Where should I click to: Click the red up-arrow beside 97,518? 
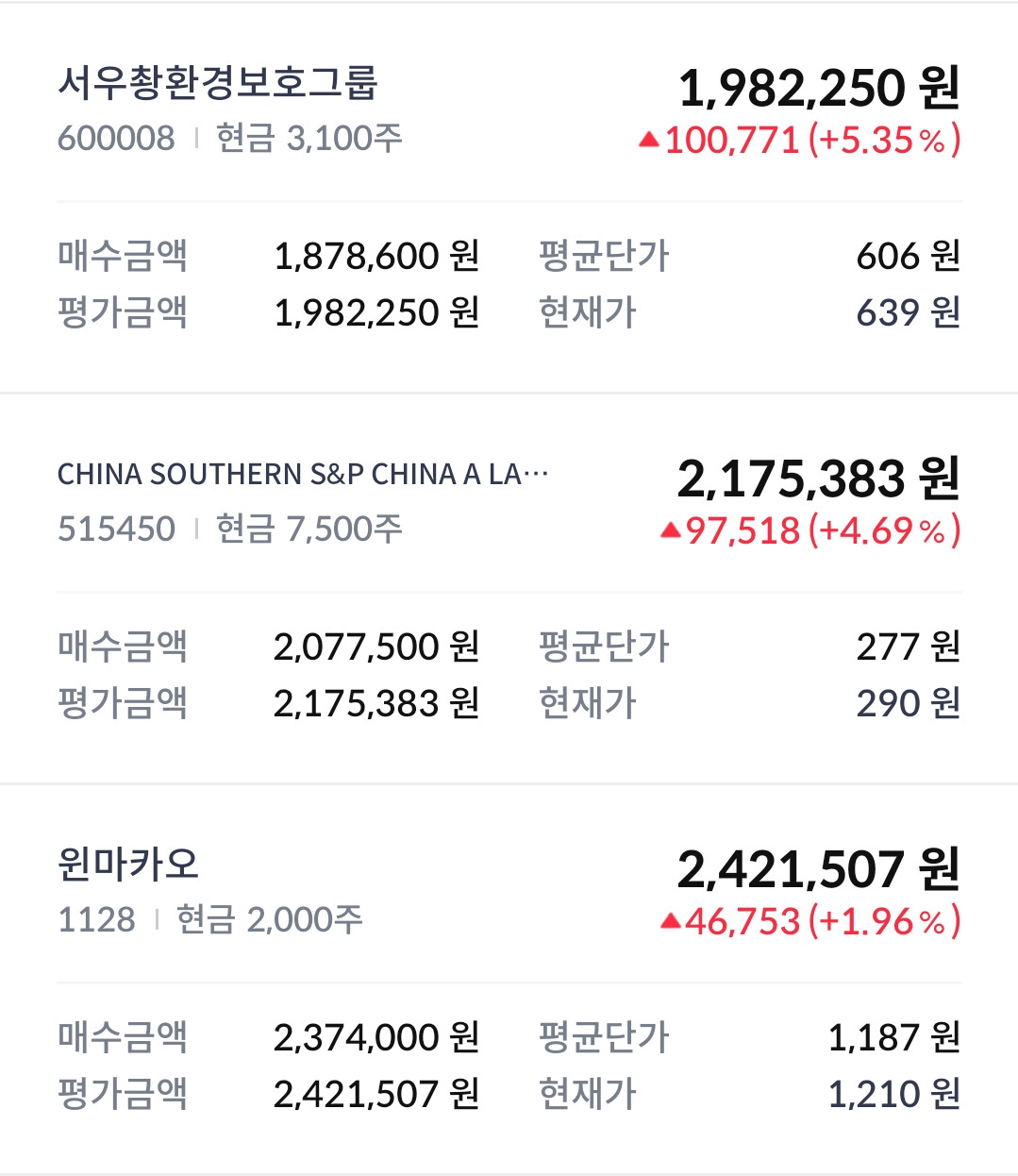(x=670, y=530)
